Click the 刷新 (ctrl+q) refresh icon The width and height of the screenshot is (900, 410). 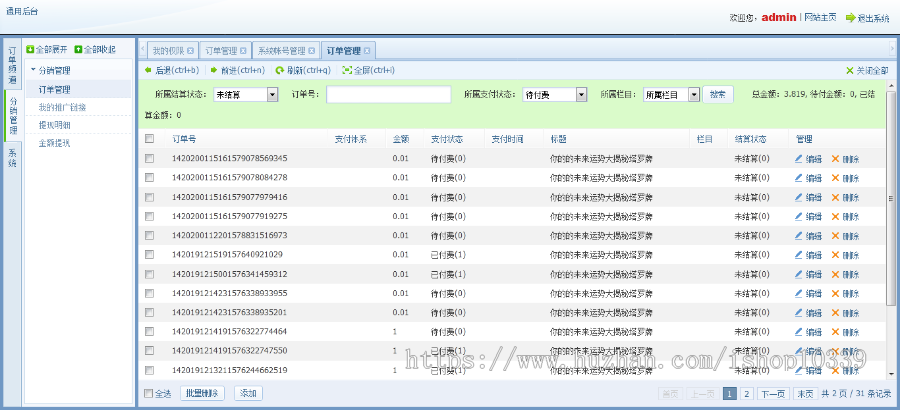(280, 71)
